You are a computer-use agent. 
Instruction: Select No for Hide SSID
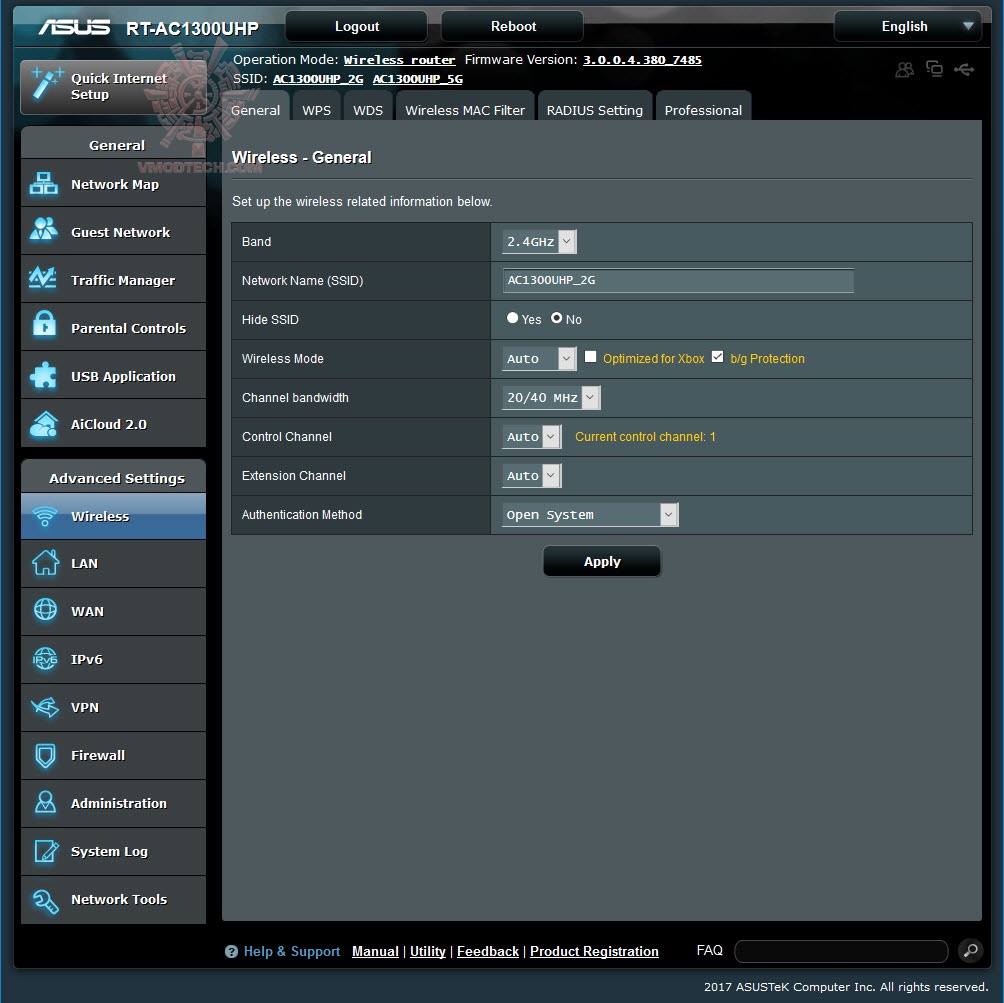click(x=556, y=318)
